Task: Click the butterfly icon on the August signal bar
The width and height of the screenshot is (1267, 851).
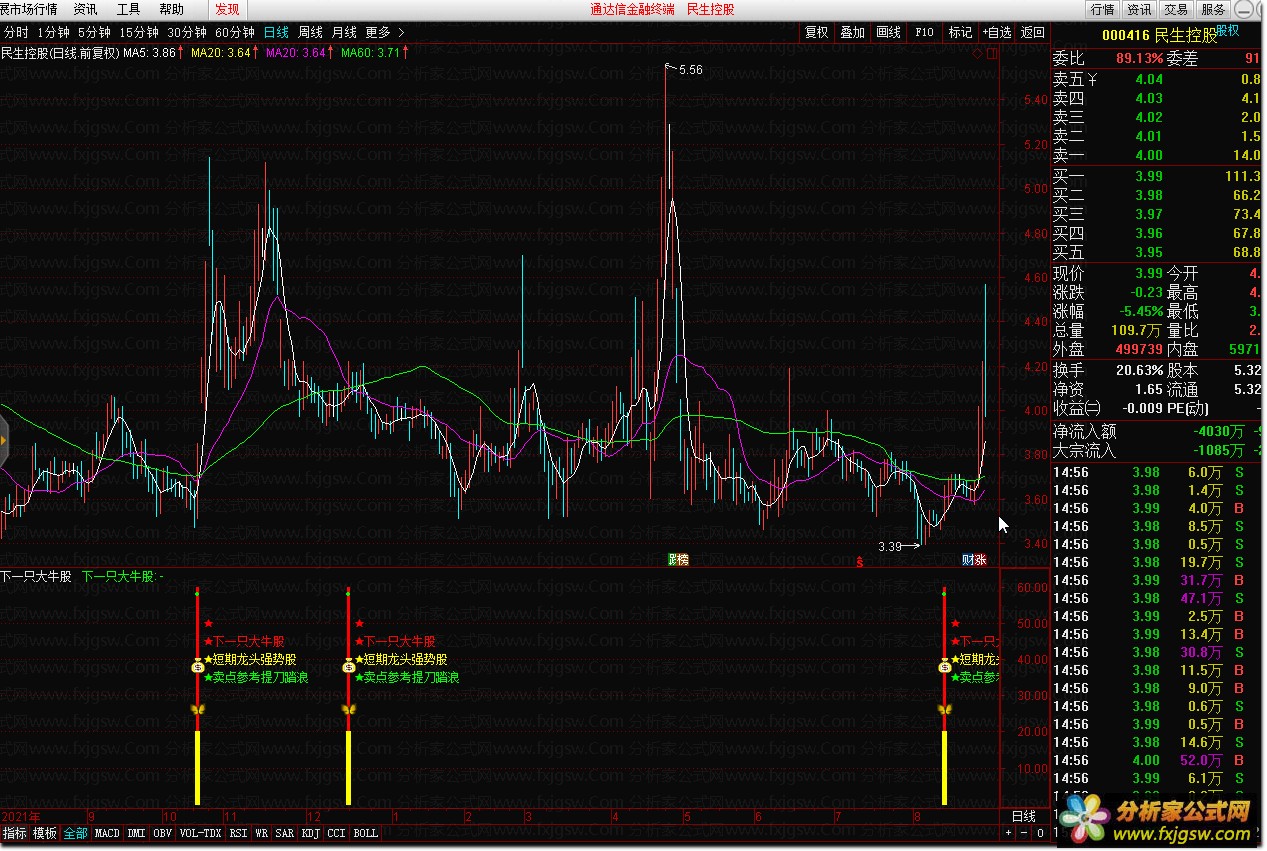Action: coord(944,709)
